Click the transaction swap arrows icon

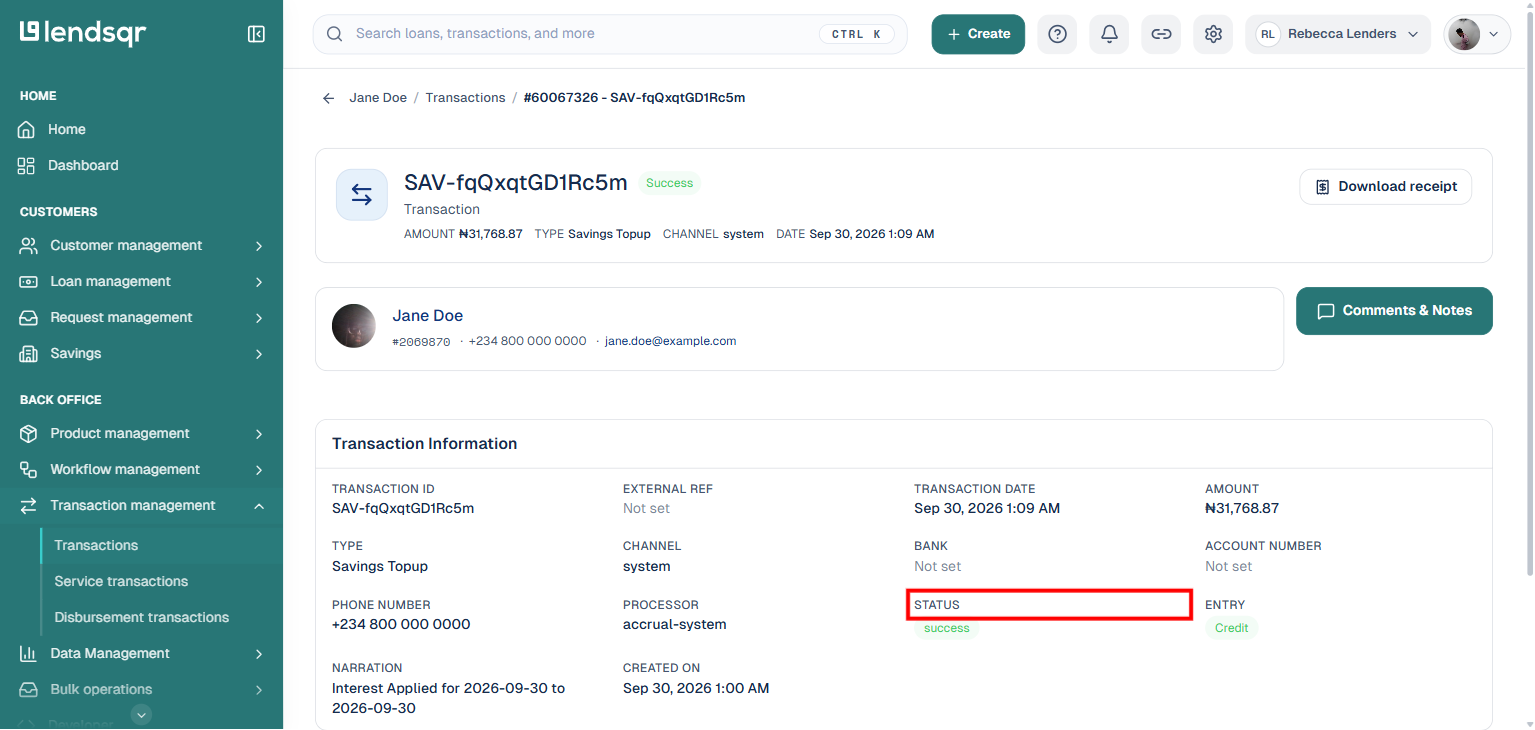[x=362, y=195]
